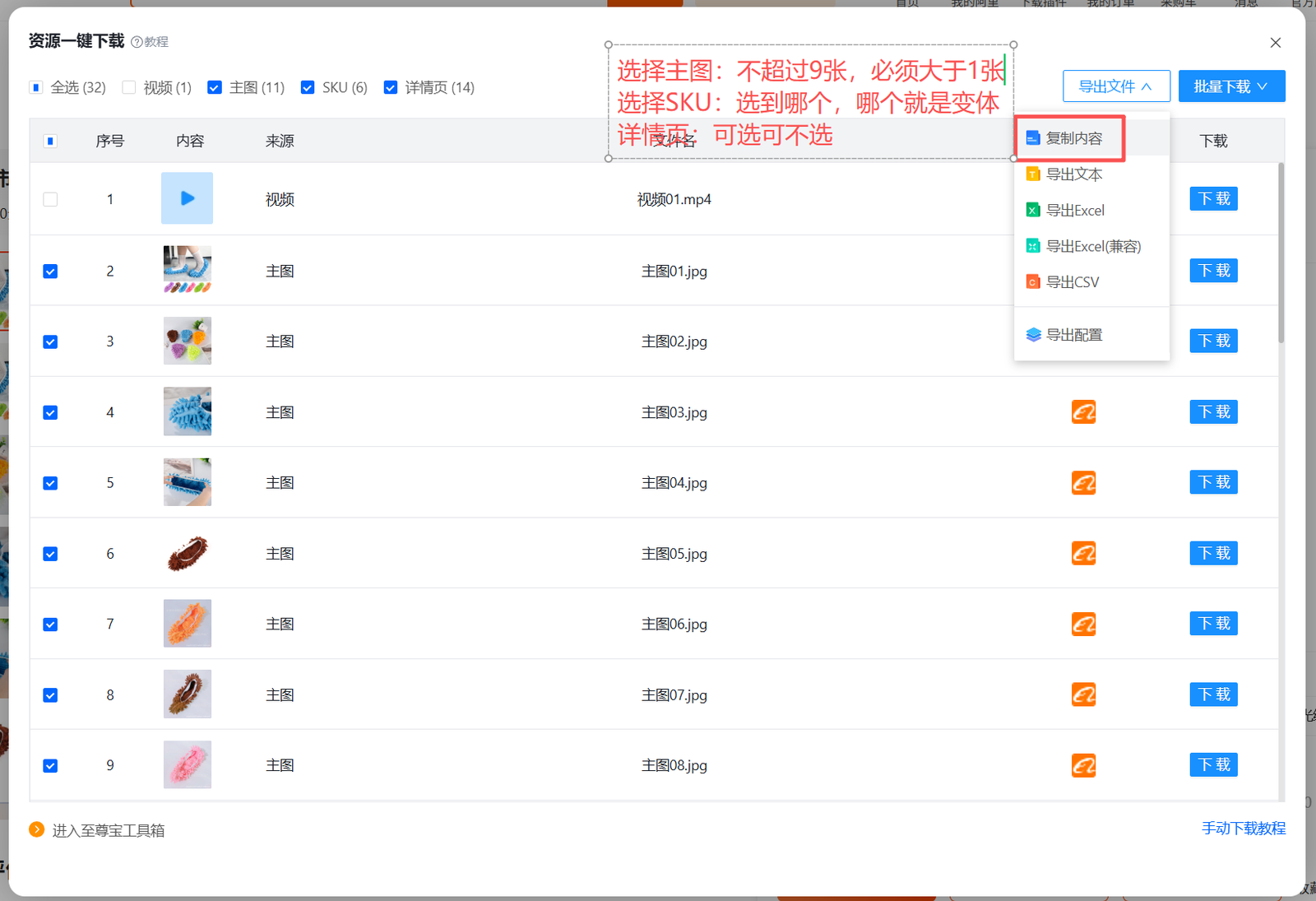Viewport: 1316px width, 901px height.
Task: Uncheck the SKU (6) checkbox
Action: tap(307, 86)
